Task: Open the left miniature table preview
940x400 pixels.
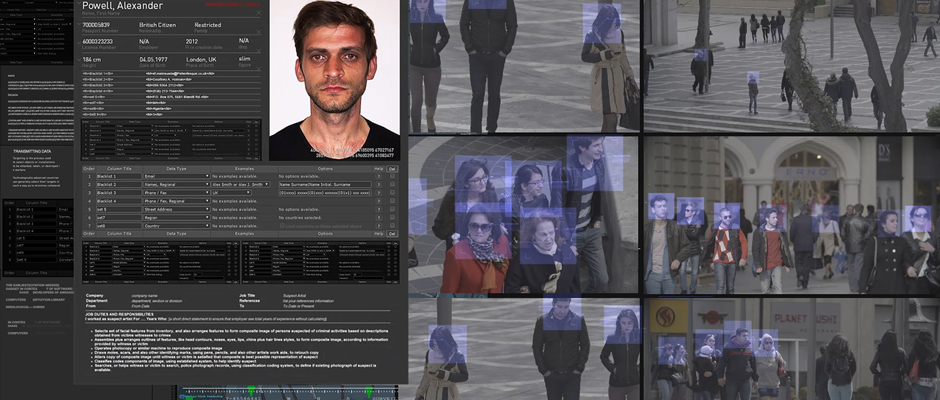Action: coord(160,263)
